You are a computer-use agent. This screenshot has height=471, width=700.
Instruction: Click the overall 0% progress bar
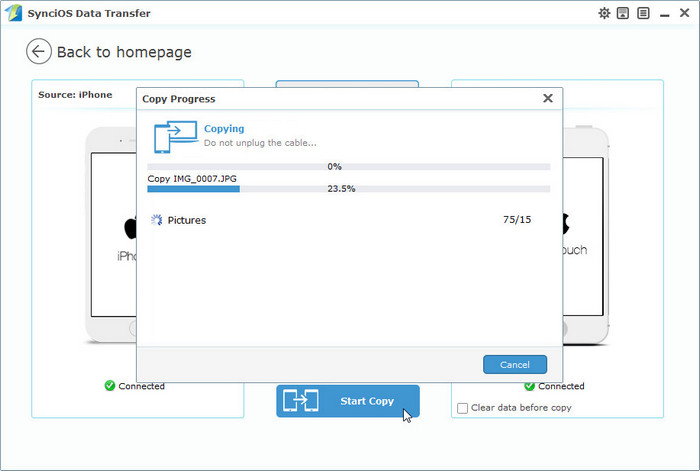click(349, 167)
